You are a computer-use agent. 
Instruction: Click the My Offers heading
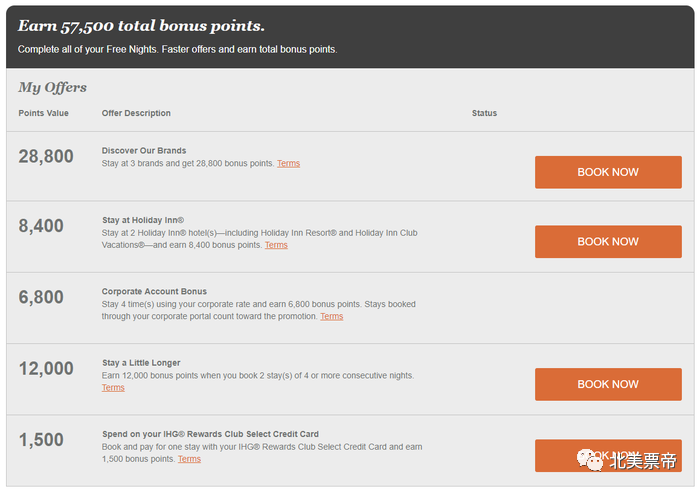pyautogui.click(x=52, y=87)
